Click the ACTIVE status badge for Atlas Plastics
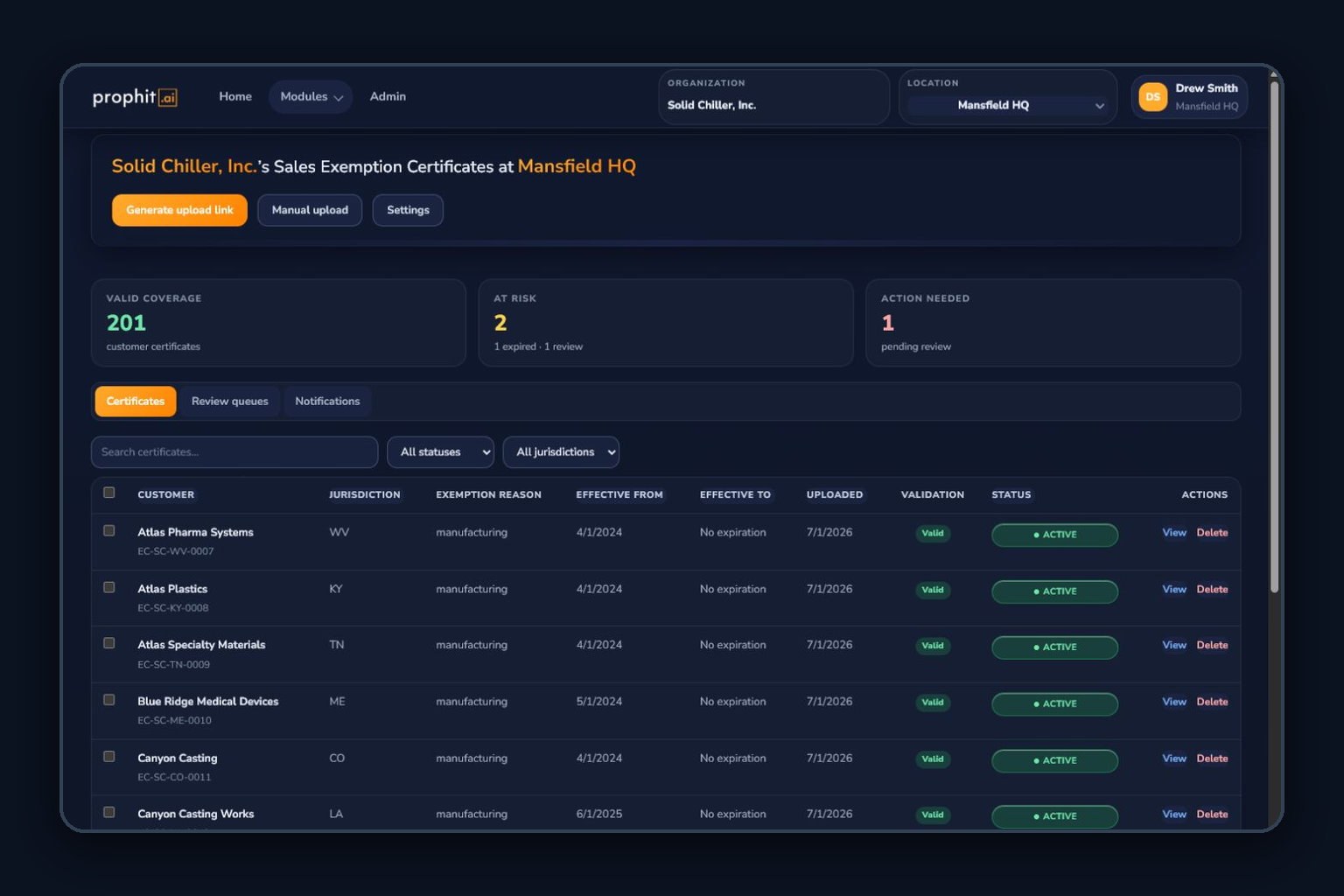This screenshot has height=896, width=1344. pos(1054,591)
